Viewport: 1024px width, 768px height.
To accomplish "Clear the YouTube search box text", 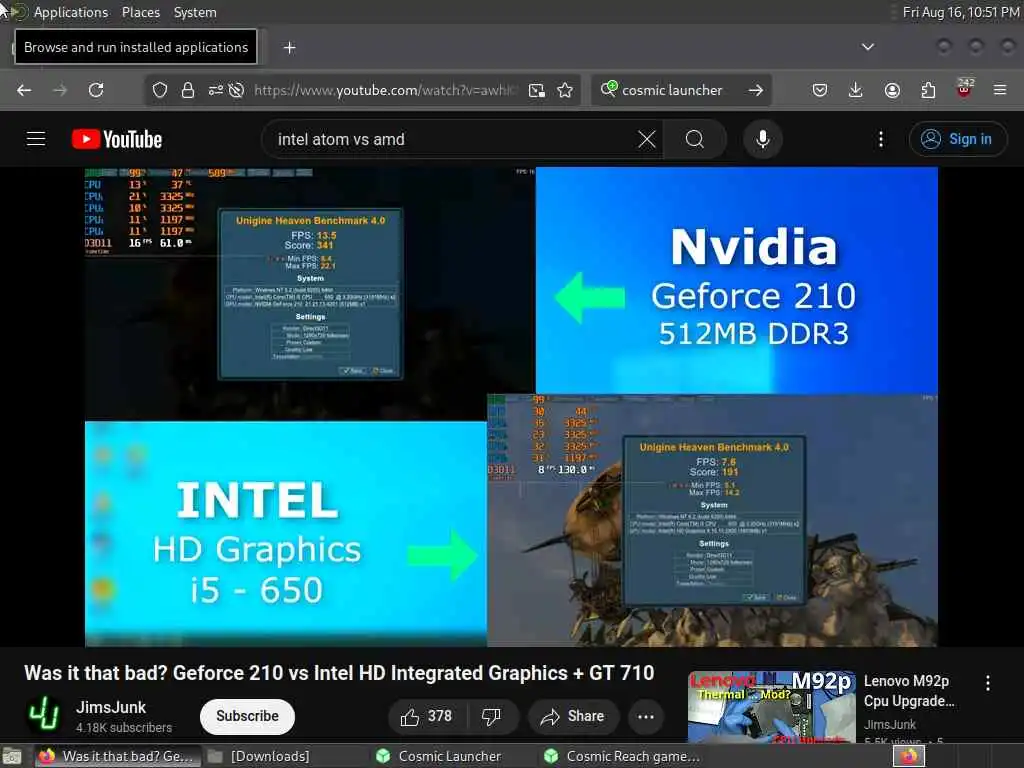I will click(x=647, y=139).
